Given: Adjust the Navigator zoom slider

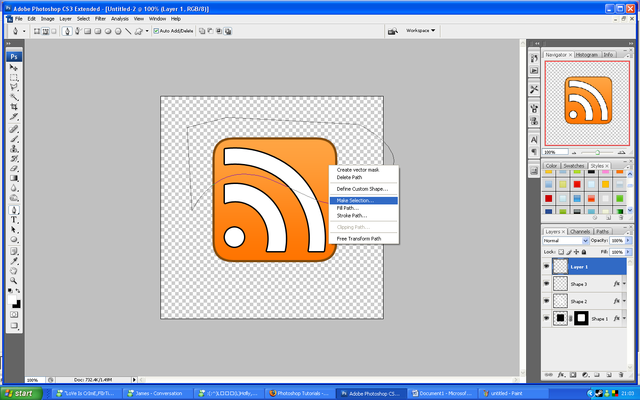Looking at the screenshot, I should point(597,153).
